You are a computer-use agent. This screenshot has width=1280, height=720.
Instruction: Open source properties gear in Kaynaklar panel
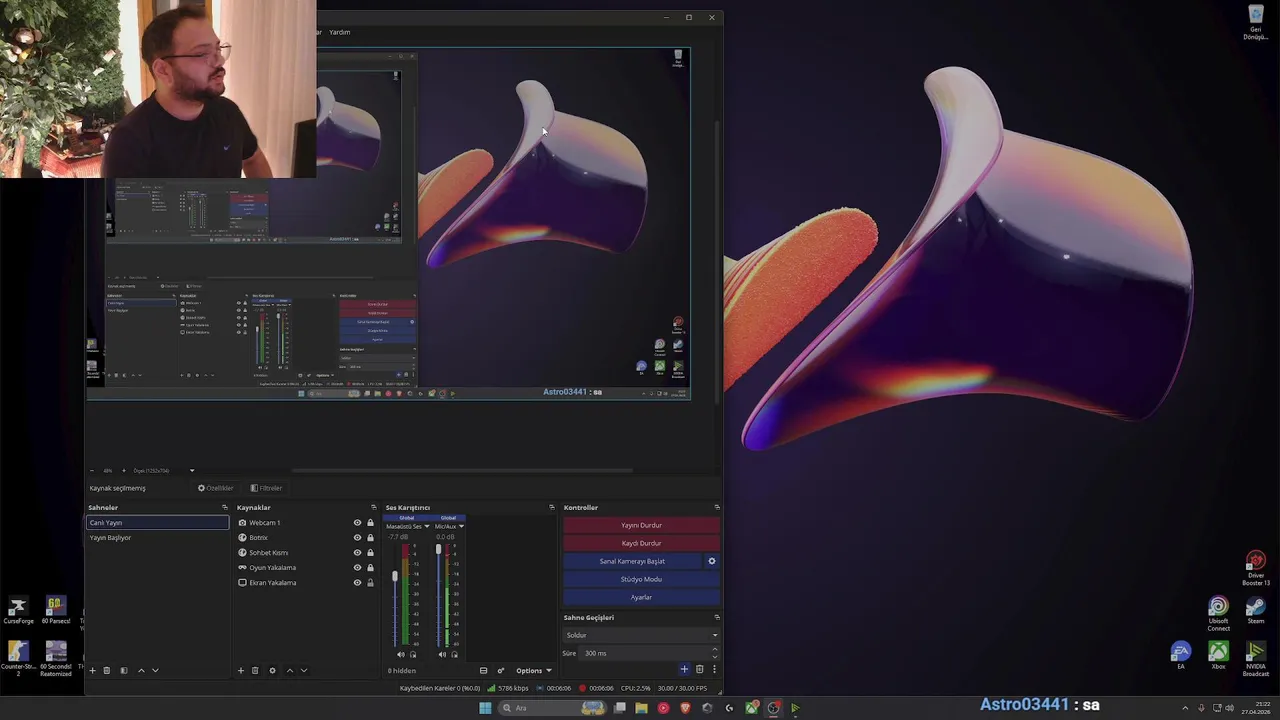tap(272, 670)
